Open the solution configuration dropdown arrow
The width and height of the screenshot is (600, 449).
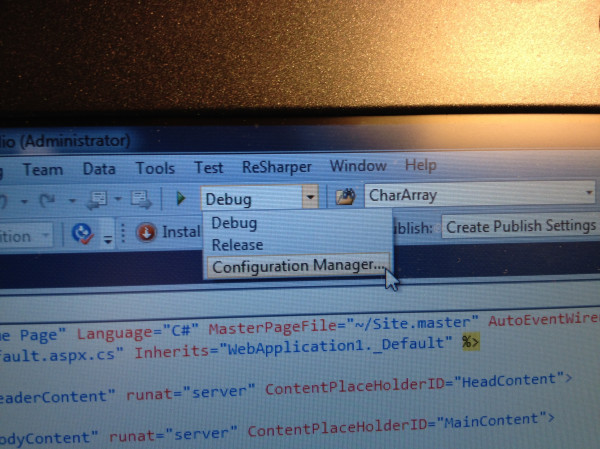click(x=310, y=197)
